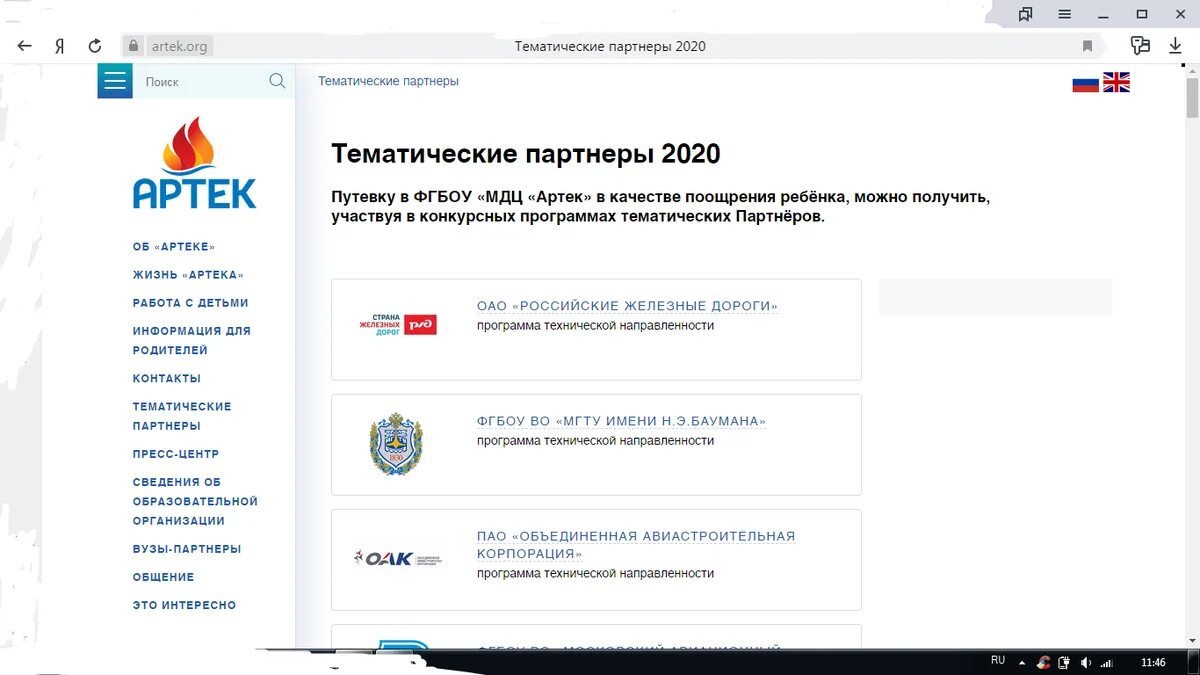
Task: Open the ЖИЗНЬ «АРТЕКА» menu item
Action: pos(188,275)
